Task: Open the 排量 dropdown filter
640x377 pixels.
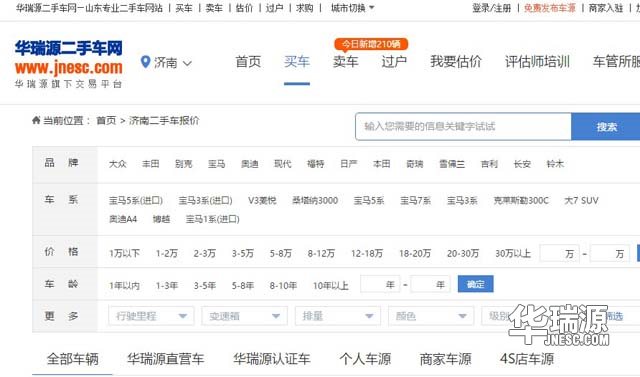Action: click(x=338, y=316)
